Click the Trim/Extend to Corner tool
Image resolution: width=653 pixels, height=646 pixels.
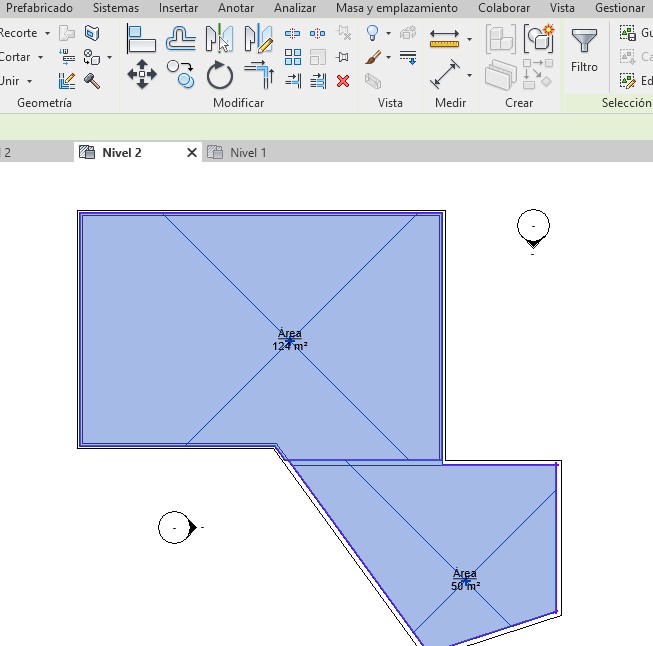259,75
